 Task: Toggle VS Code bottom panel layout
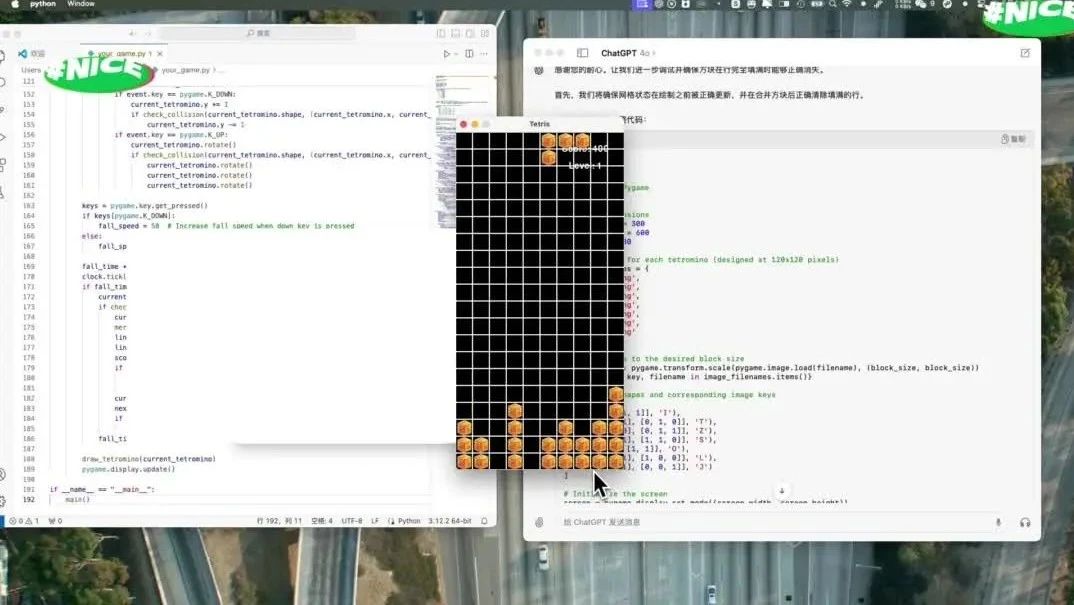(455, 33)
